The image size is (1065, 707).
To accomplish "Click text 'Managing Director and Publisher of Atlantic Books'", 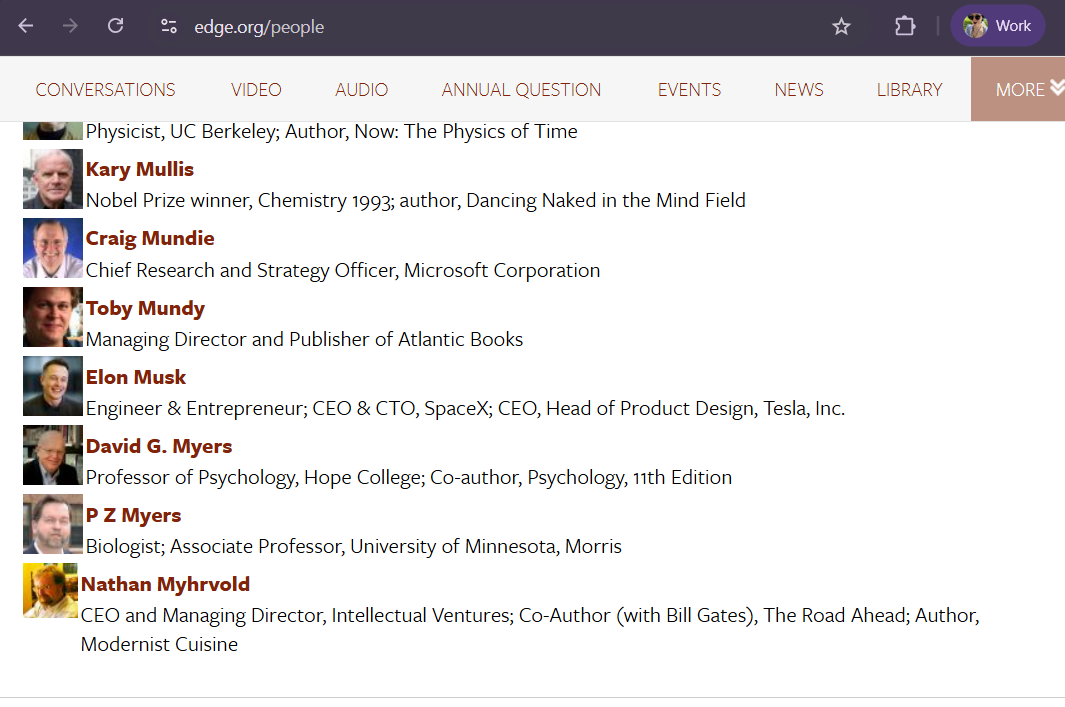I will (304, 339).
